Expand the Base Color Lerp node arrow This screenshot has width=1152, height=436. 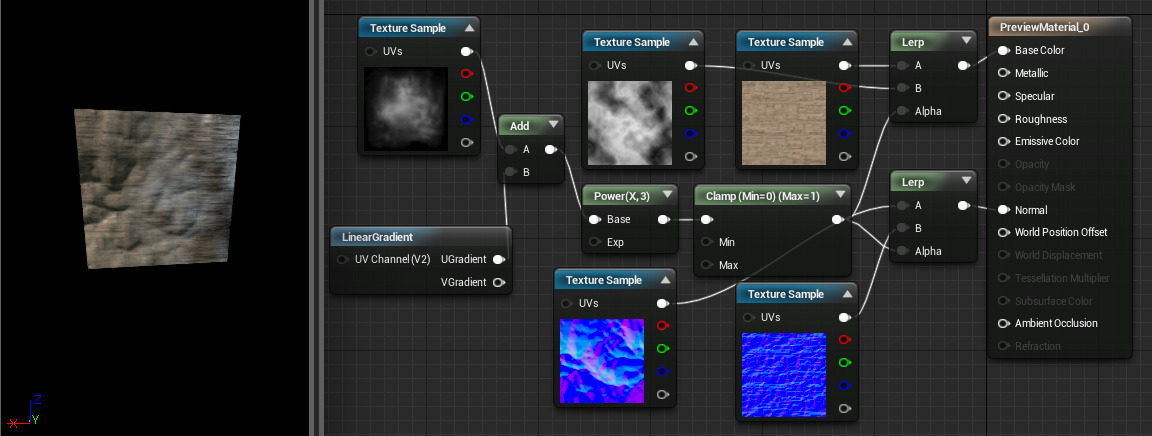965,41
